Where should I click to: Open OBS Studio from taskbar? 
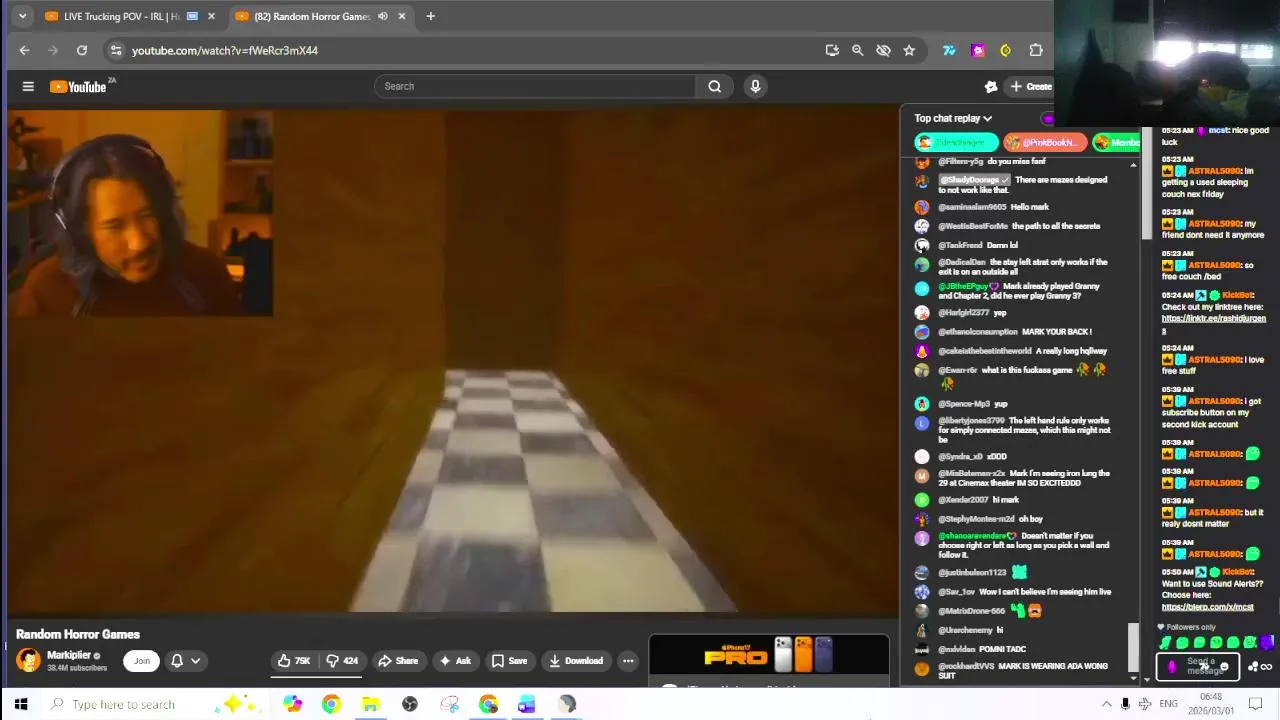click(410, 704)
